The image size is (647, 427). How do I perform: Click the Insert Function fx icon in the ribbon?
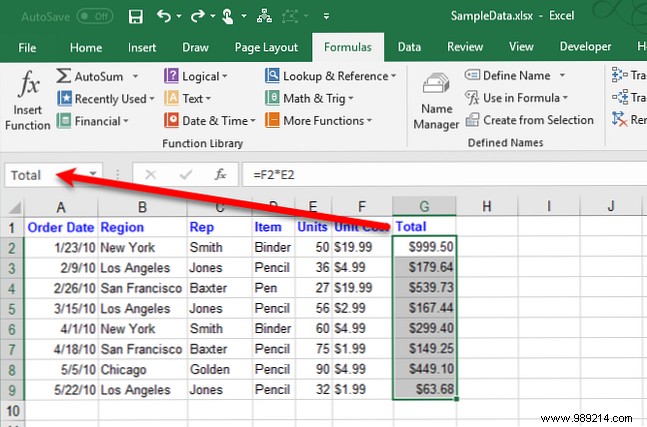pos(28,84)
